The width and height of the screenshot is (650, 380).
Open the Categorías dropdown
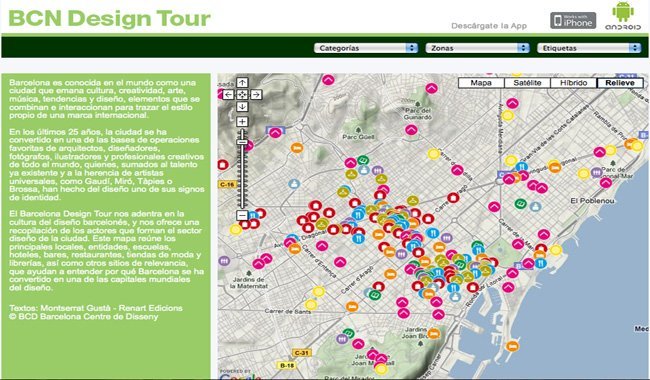(366, 48)
